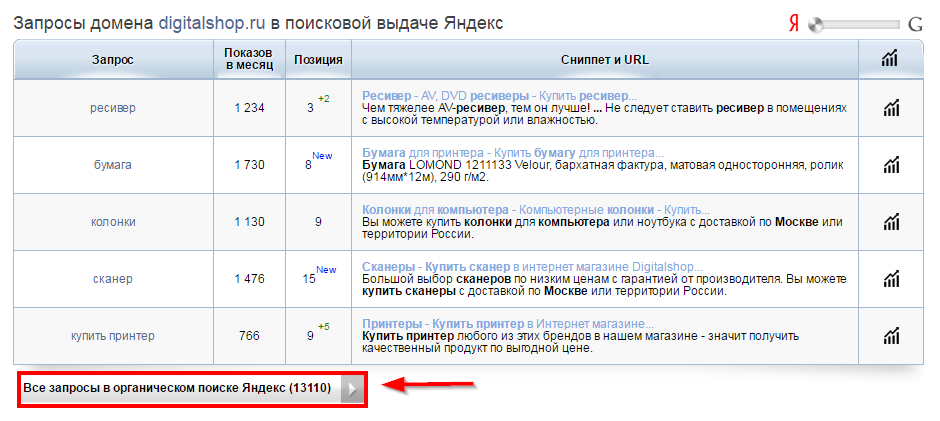
Task: Open snippet link Принтеры - Купить принтер
Action: click(x=508, y=324)
